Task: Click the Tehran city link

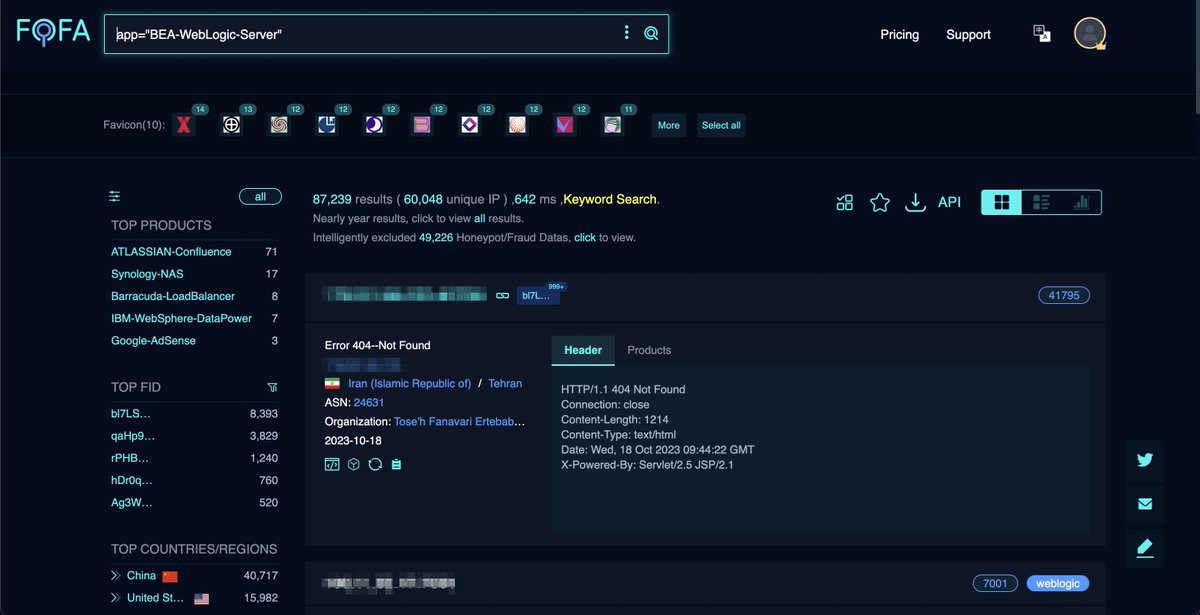Action: (505, 383)
